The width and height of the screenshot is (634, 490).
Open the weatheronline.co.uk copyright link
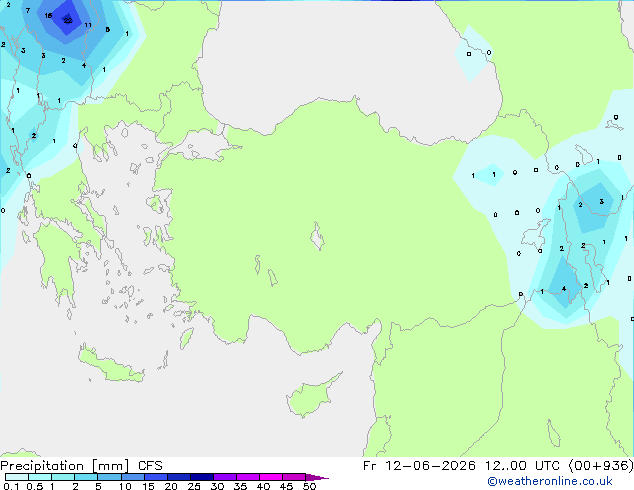pos(550,481)
